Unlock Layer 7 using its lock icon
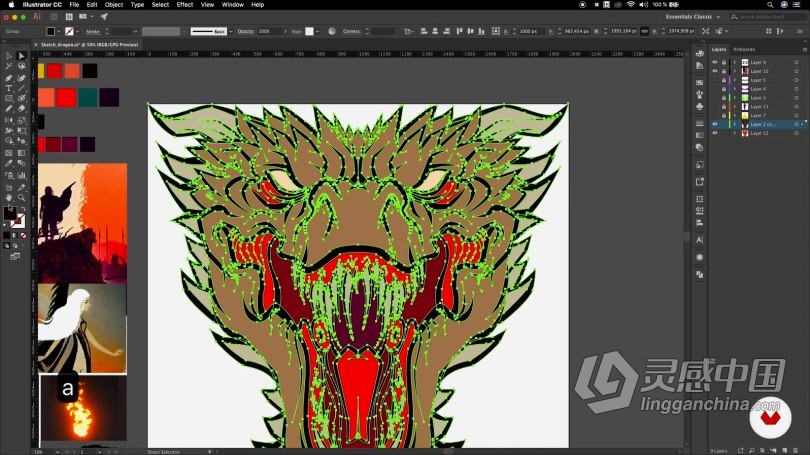810x455 pixels. point(723,116)
